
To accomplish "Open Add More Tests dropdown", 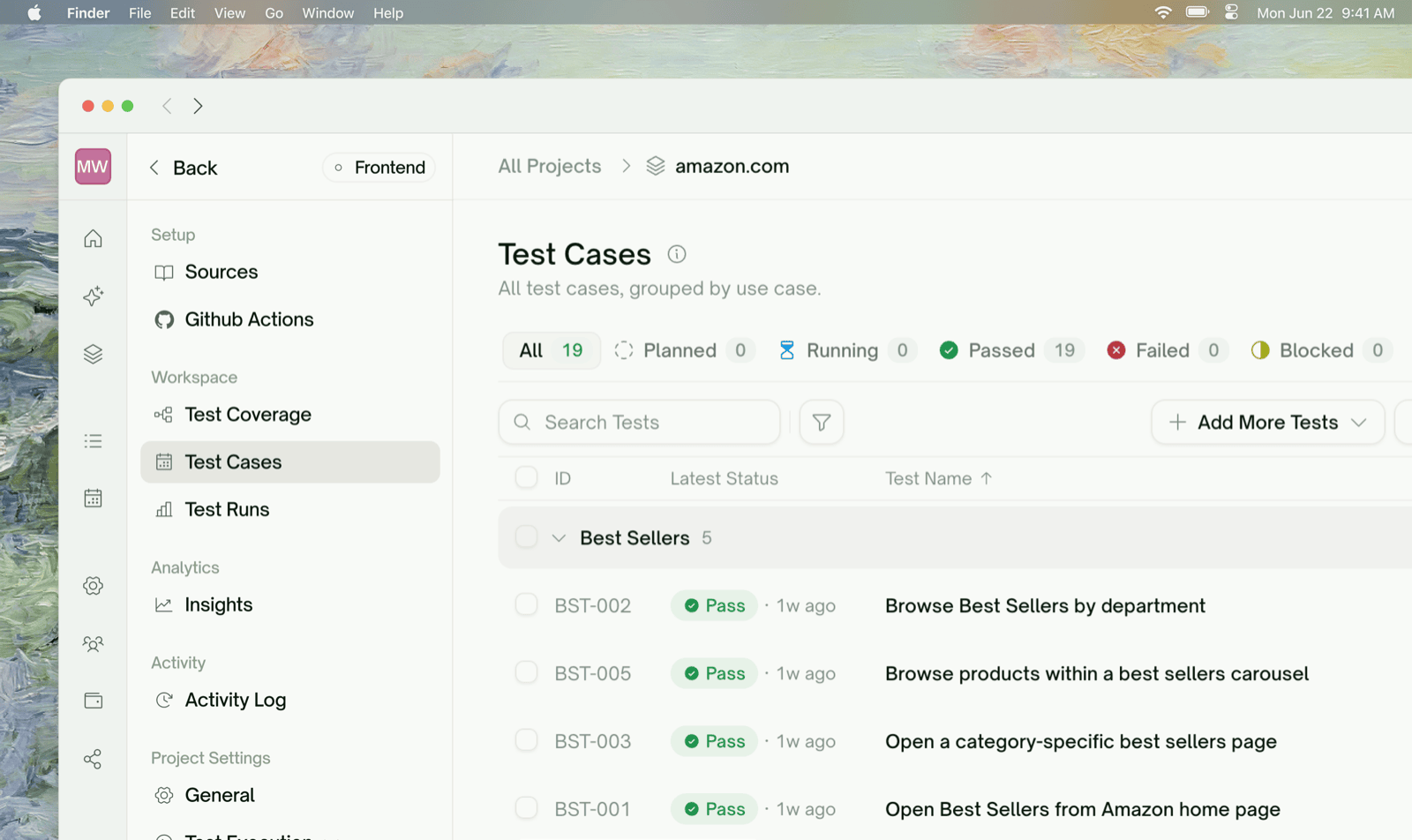I will coord(1267,422).
